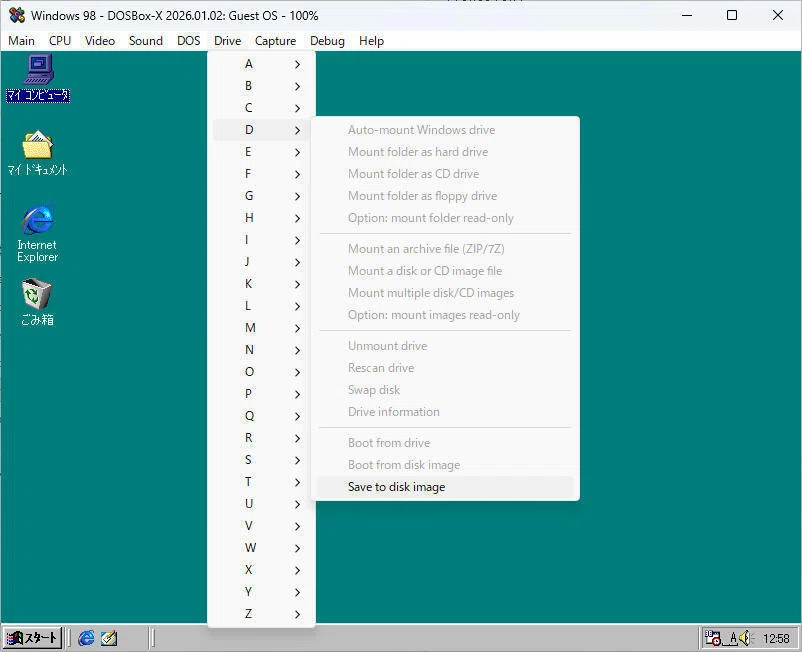The height and width of the screenshot is (652, 802).
Task: Expand drive F submenu
Action: 261,174
